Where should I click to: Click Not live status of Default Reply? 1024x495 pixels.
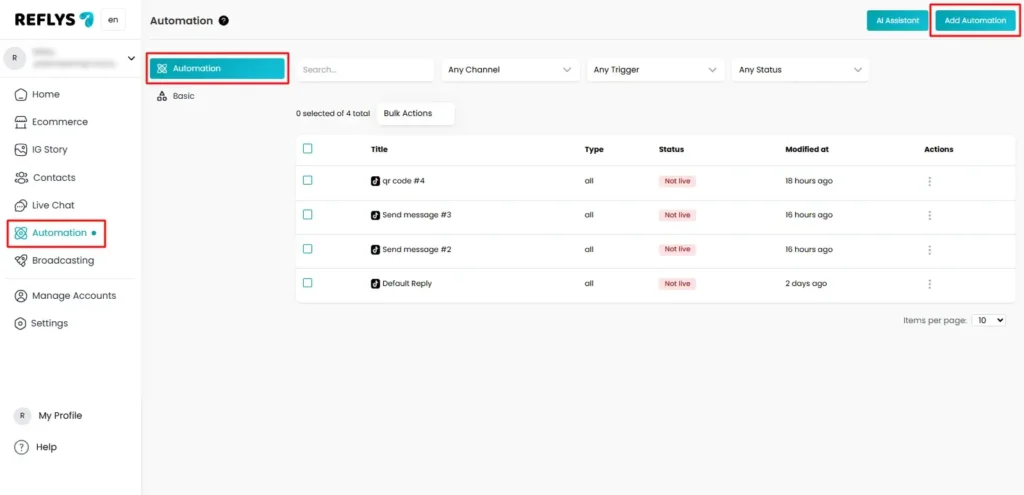tap(677, 283)
